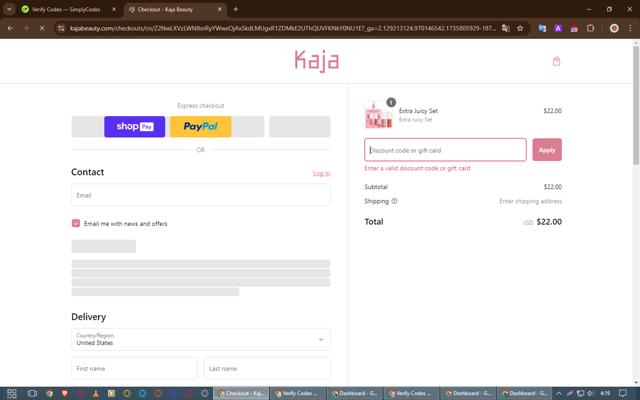
Task: Click the 'Enter shipping address' text
Action: (x=530, y=201)
